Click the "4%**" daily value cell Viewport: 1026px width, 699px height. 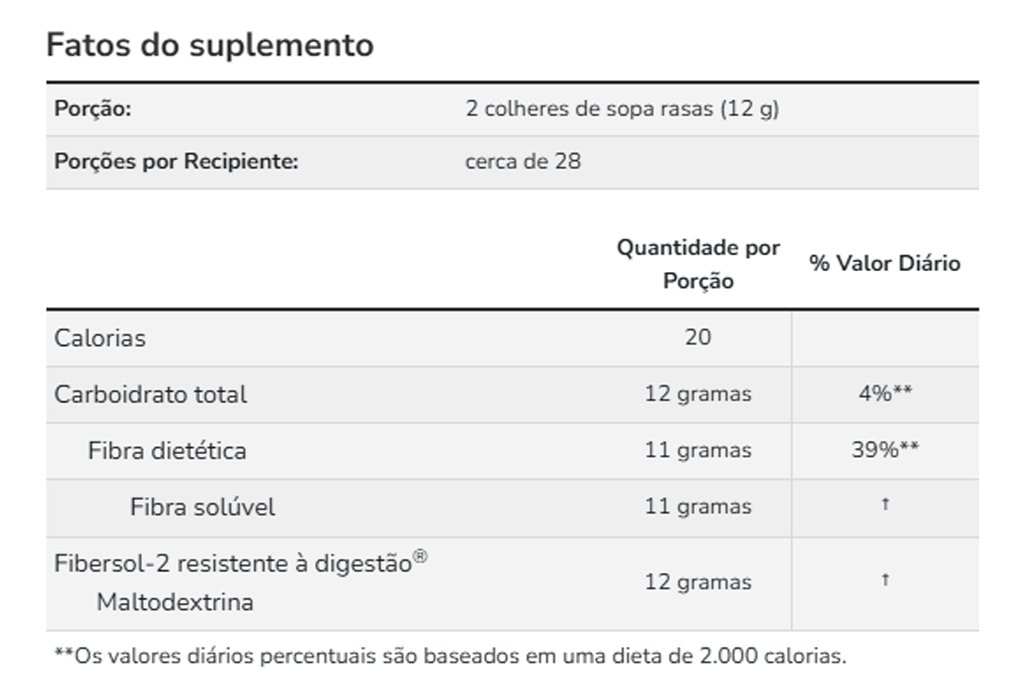(885, 394)
